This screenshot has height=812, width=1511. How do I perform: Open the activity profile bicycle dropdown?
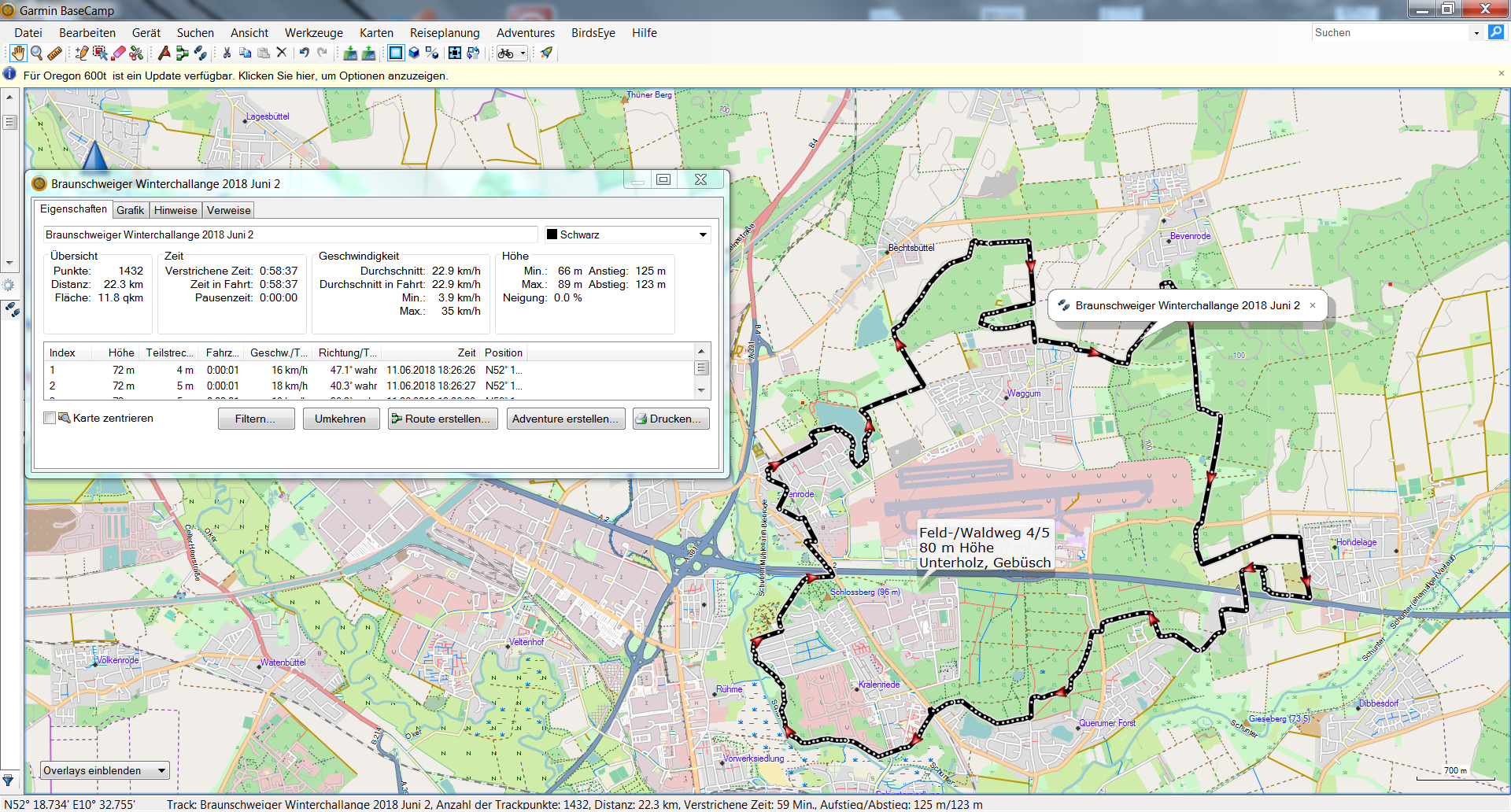pyautogui.click(x=512, y=54)
